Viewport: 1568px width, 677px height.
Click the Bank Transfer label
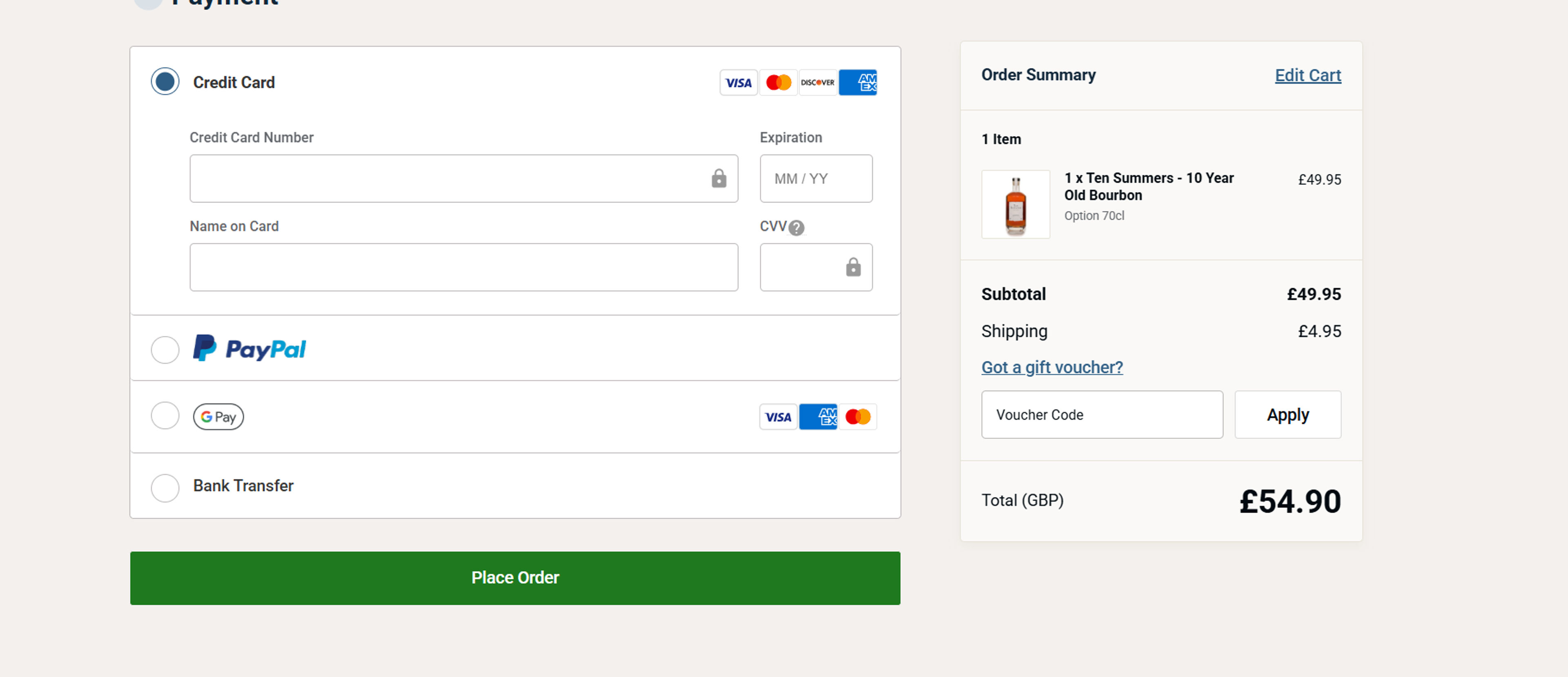point(243,486)
